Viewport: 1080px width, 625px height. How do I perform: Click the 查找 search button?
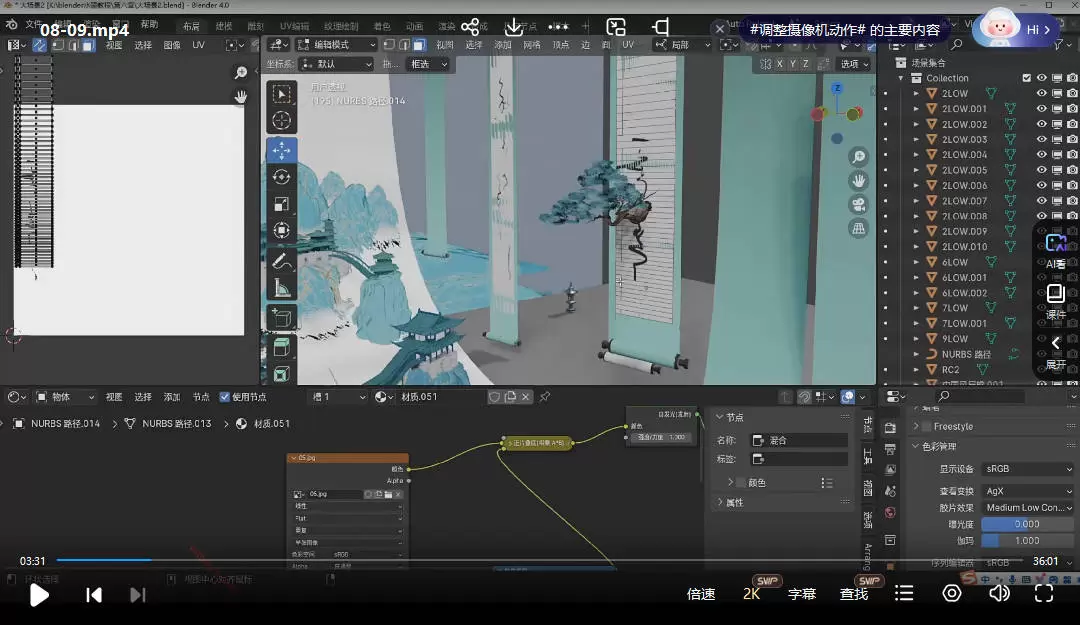pos(854,594)
